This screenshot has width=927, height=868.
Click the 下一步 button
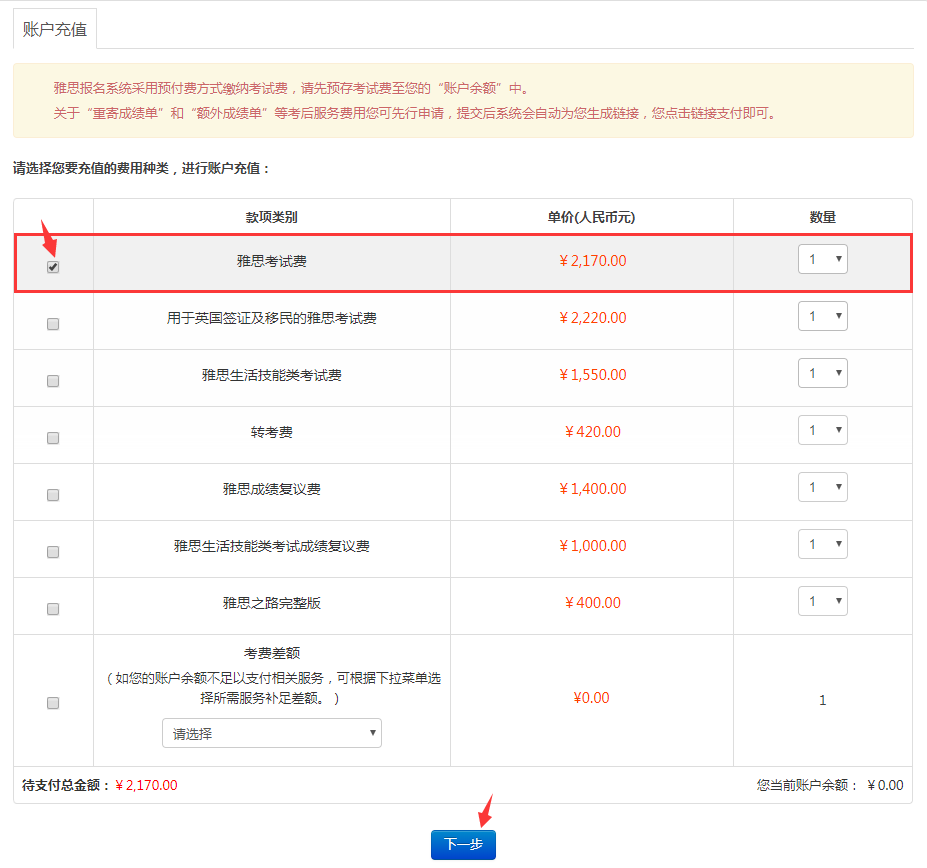point(463,844)
